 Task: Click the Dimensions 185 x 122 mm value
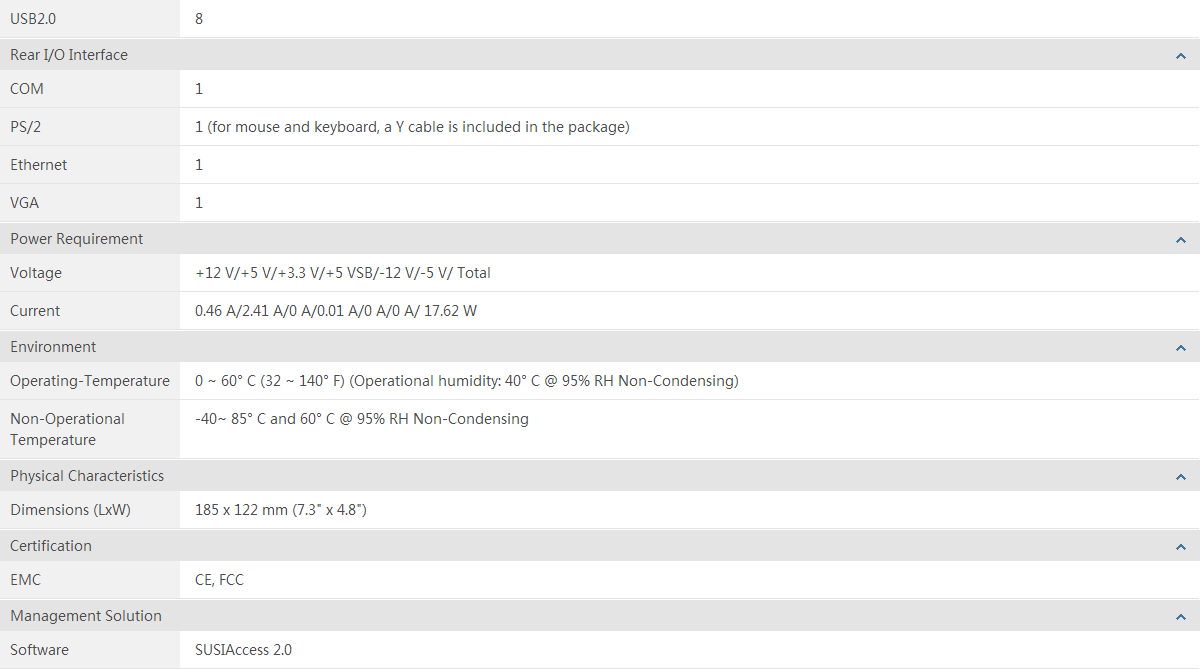(281, 510)
